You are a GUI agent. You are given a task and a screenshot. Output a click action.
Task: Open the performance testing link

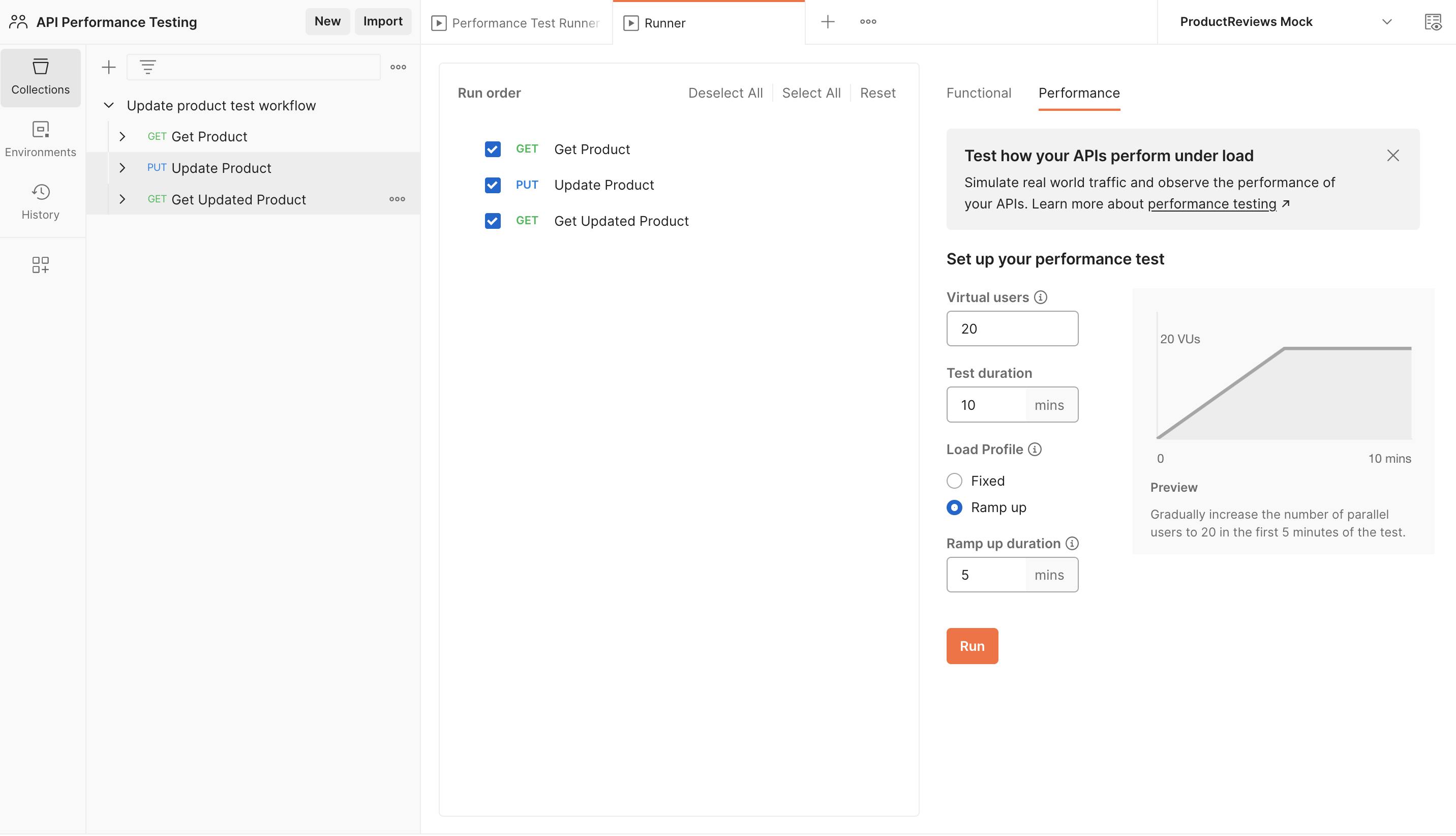(1211, 204)
